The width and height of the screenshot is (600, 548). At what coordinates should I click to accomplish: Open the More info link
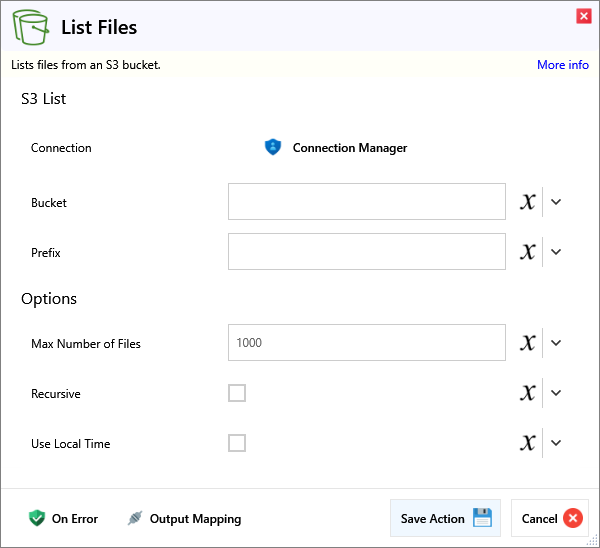(562, 65)
